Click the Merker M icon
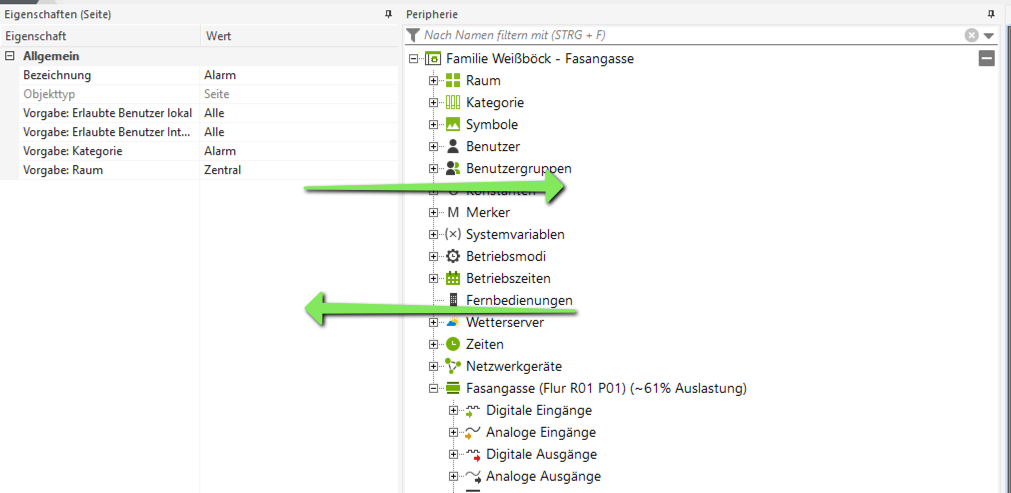 [453, 213]
